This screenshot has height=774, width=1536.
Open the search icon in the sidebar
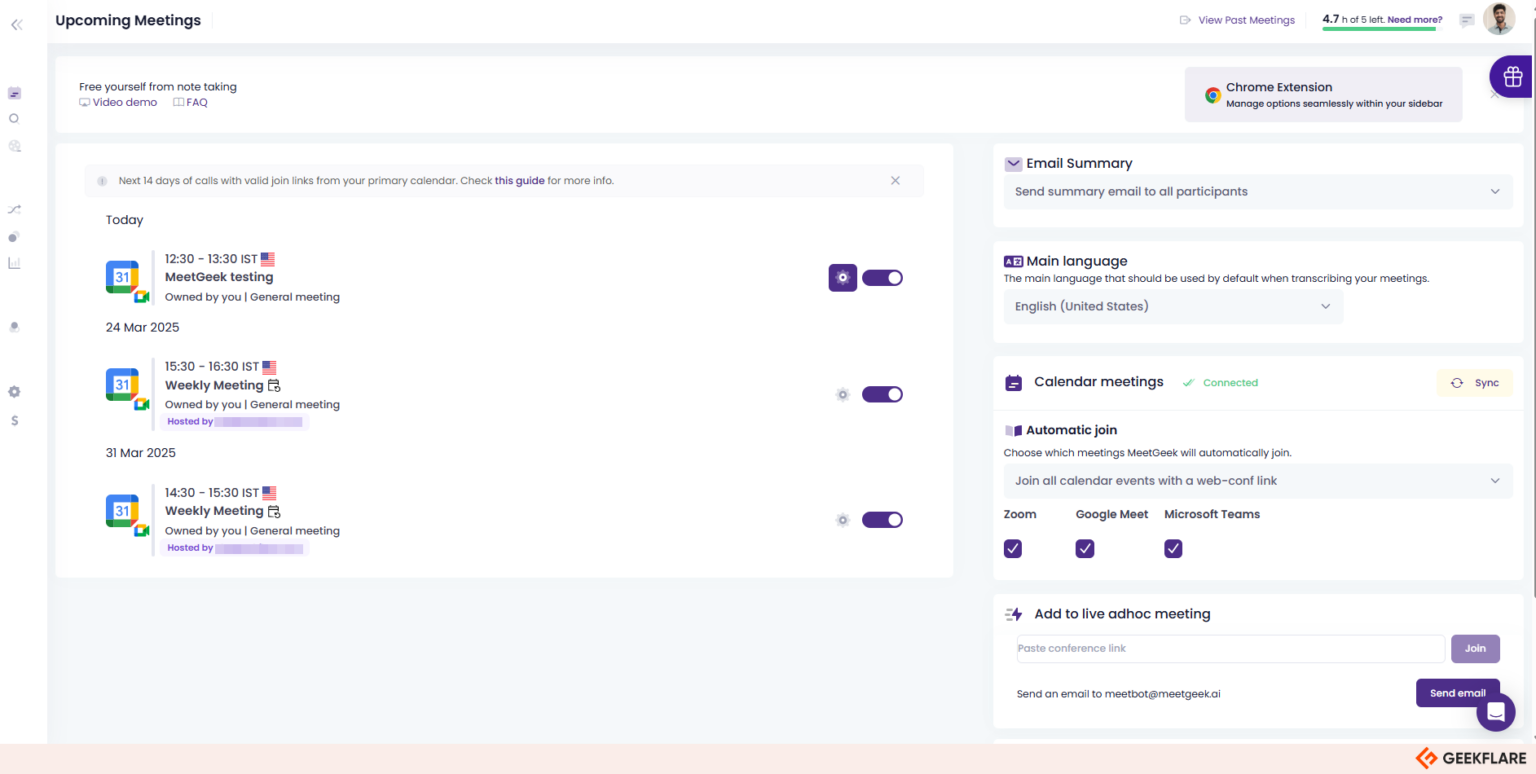pos(14,118)
